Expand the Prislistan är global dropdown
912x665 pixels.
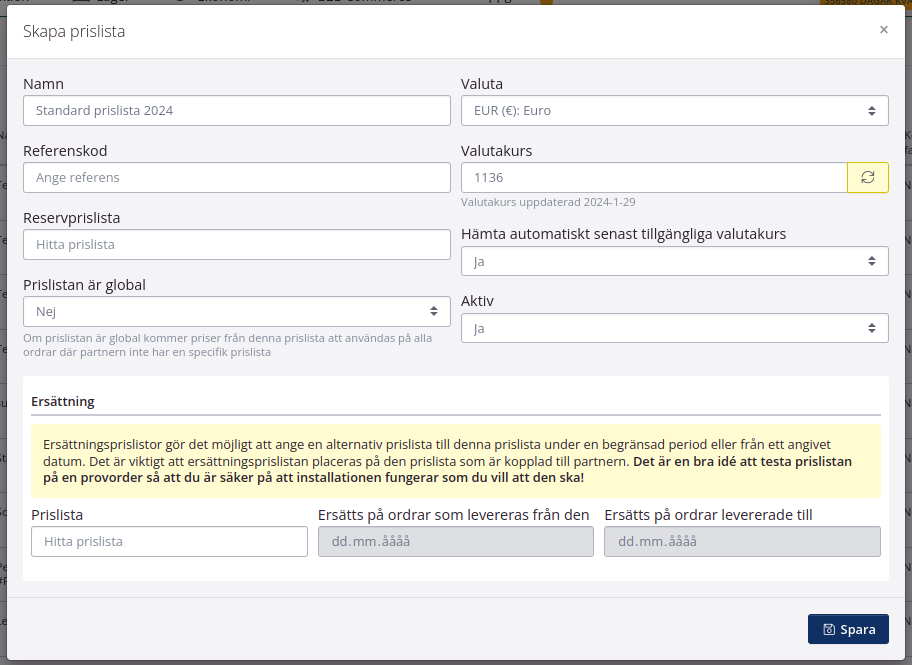point(236,311)
